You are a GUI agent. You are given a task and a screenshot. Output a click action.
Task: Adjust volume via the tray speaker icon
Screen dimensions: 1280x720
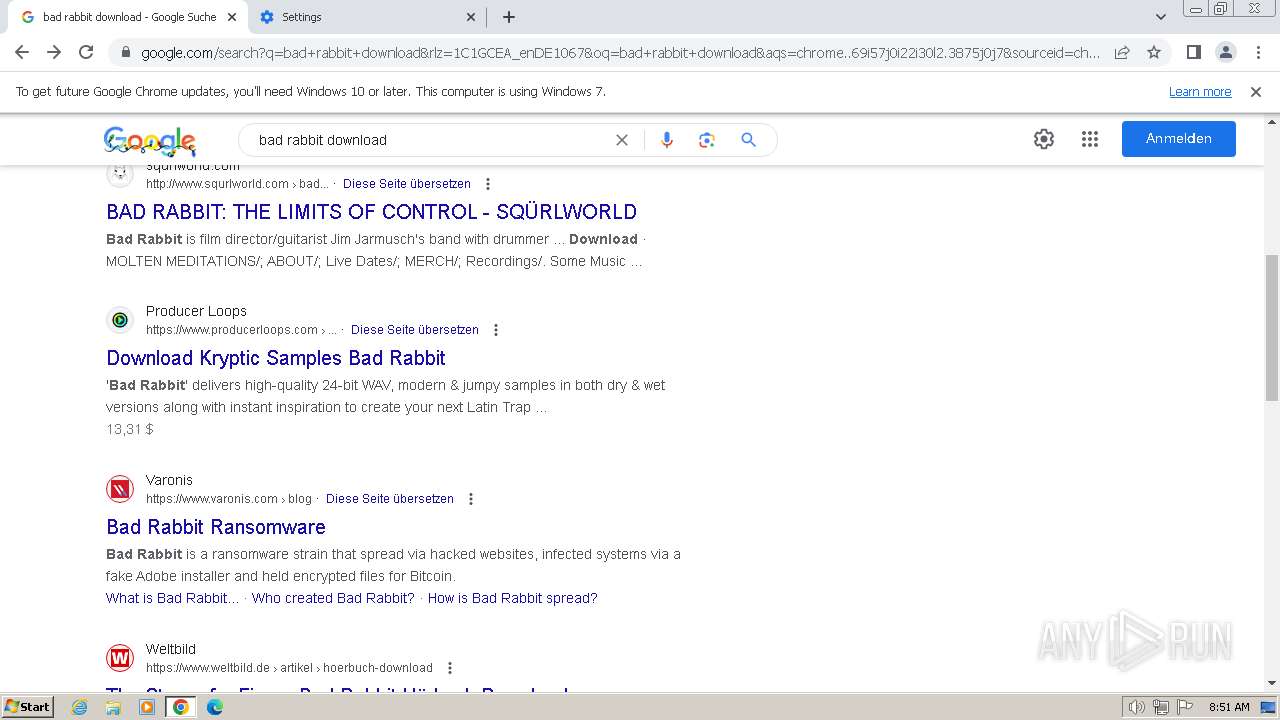1137,707
